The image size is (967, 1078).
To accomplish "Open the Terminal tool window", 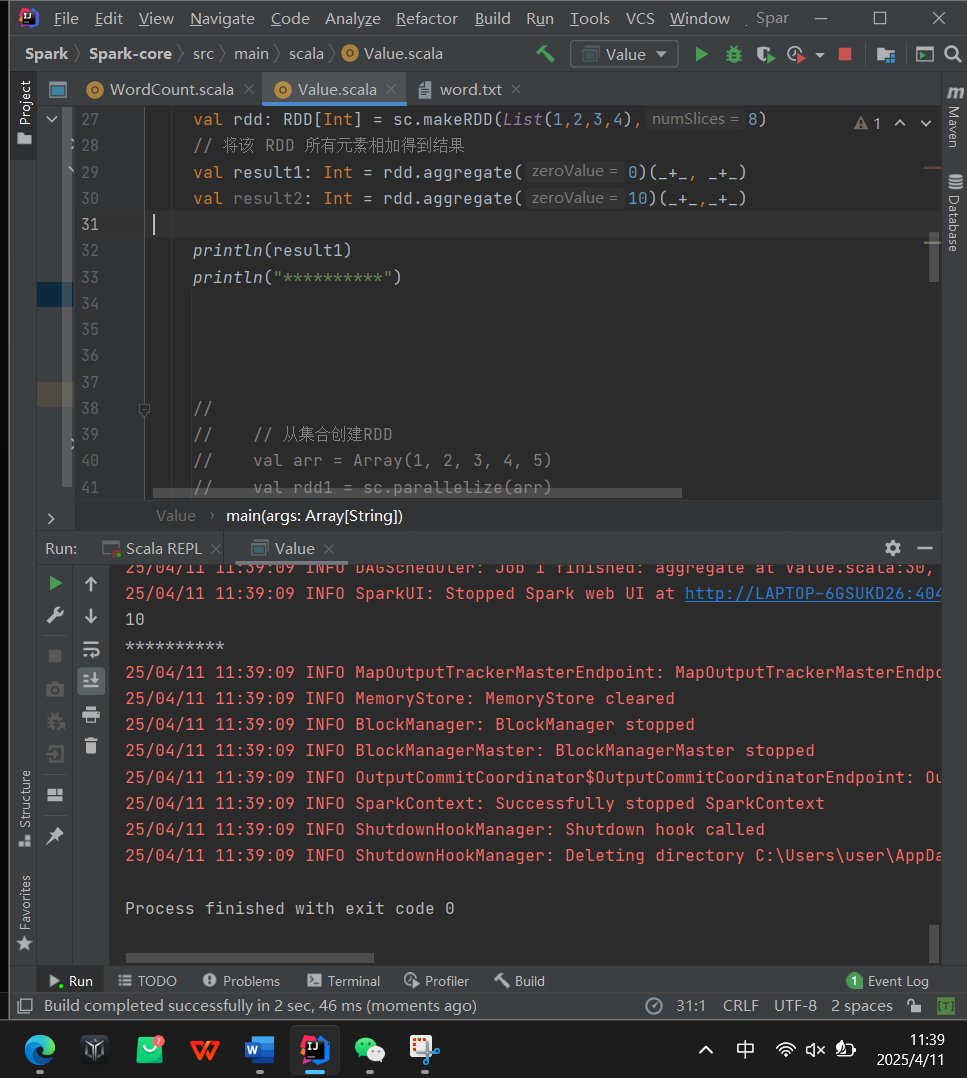I will (x=344, y=981).
